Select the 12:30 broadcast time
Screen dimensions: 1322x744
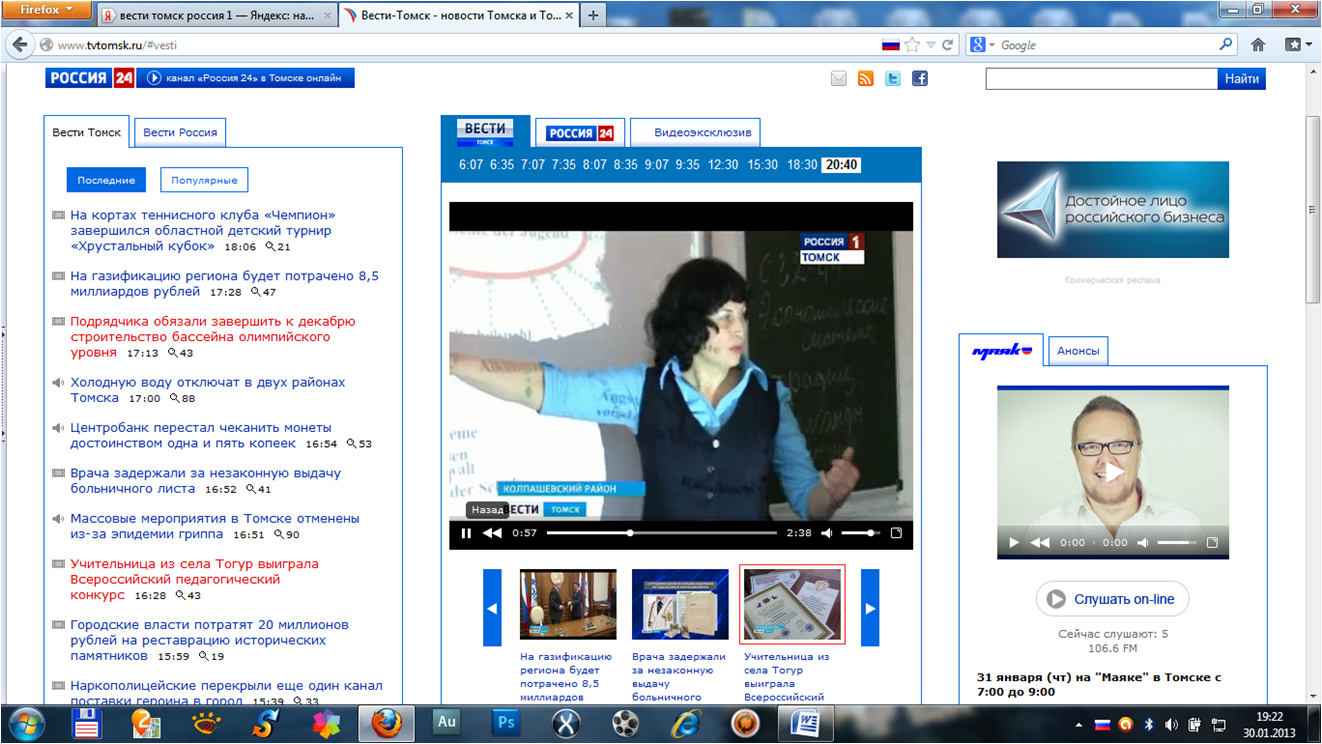(723, 165)
